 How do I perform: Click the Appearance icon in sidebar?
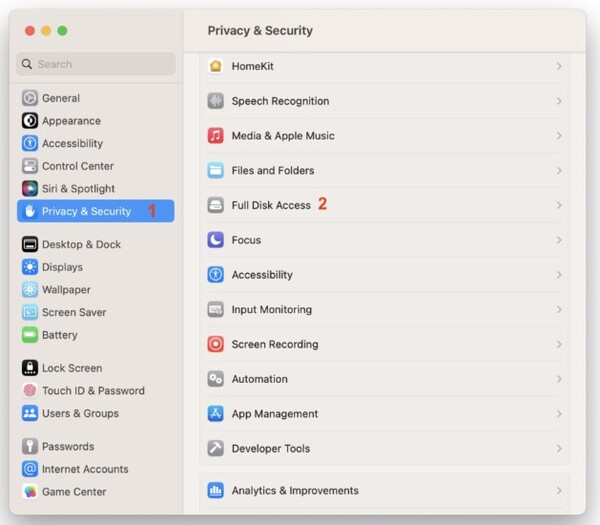pyautogui.click(x=30, y=121)
